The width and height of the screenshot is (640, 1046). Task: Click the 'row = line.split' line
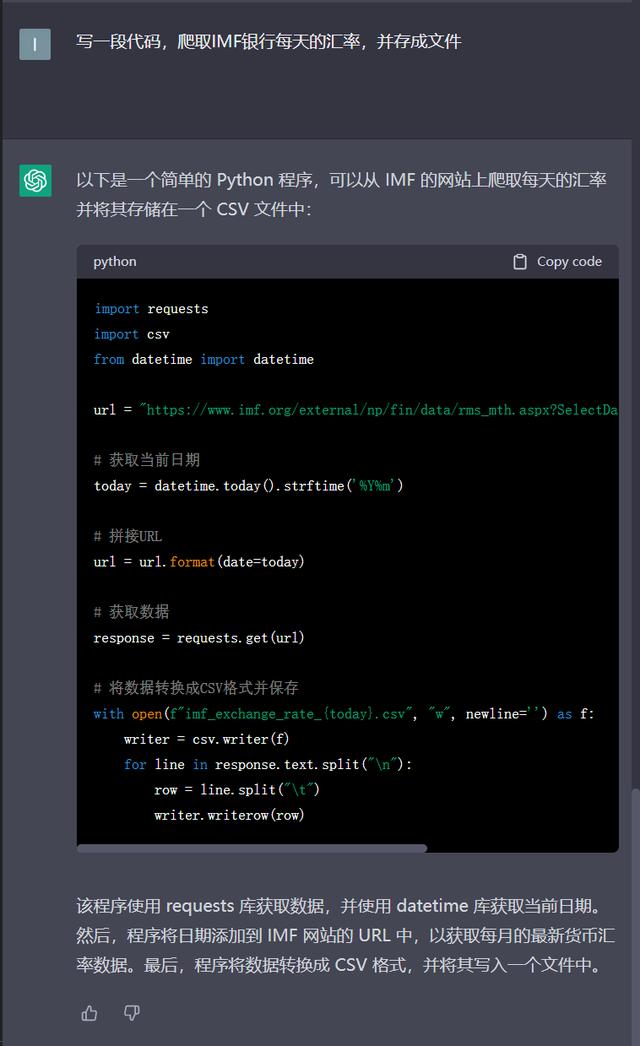click(x=237, y=790)
